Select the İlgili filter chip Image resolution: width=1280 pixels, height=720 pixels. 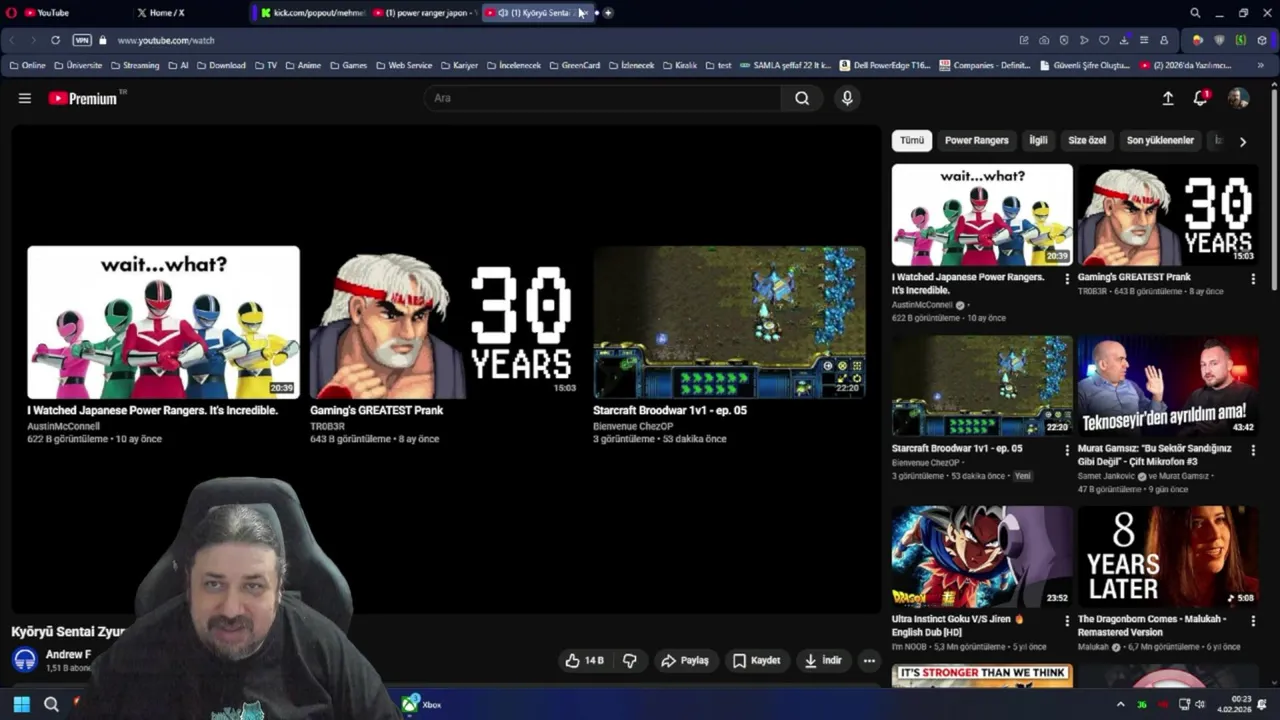(x=1039, y=141)
